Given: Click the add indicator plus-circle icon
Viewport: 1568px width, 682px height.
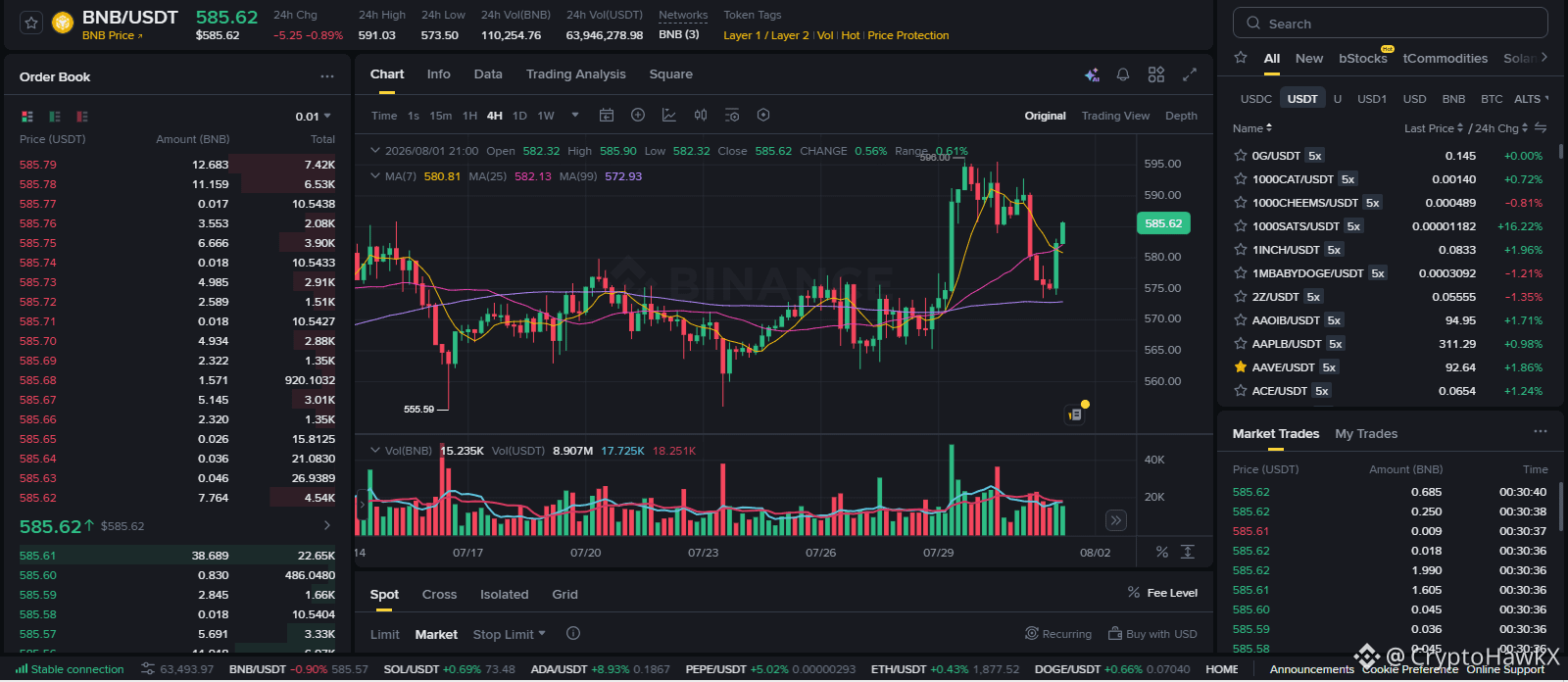Looking at the screenshot, I should pyautogui.click(x=638, y=116).
